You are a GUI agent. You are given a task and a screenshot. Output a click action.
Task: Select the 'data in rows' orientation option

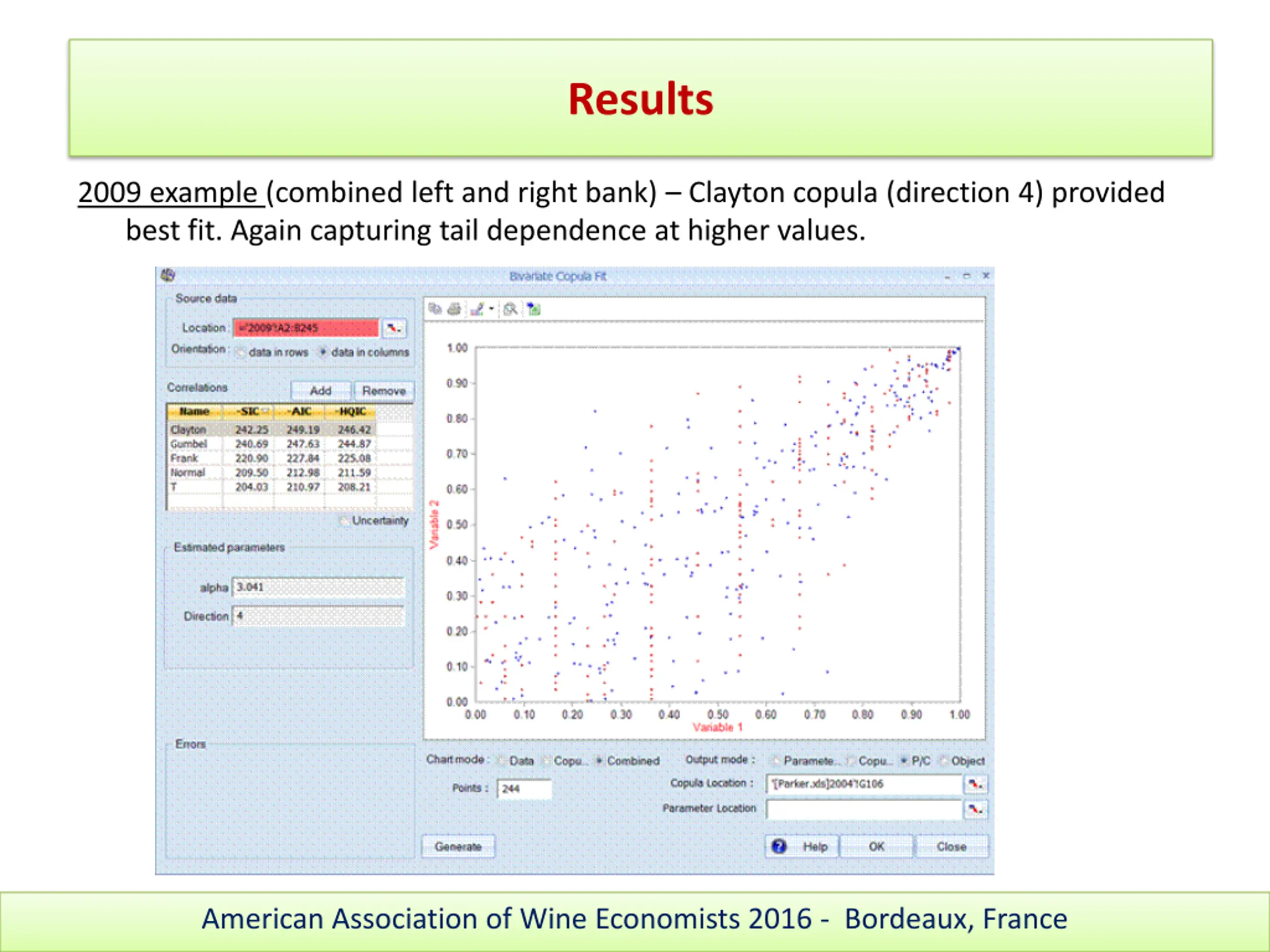(x=242, y=353)
